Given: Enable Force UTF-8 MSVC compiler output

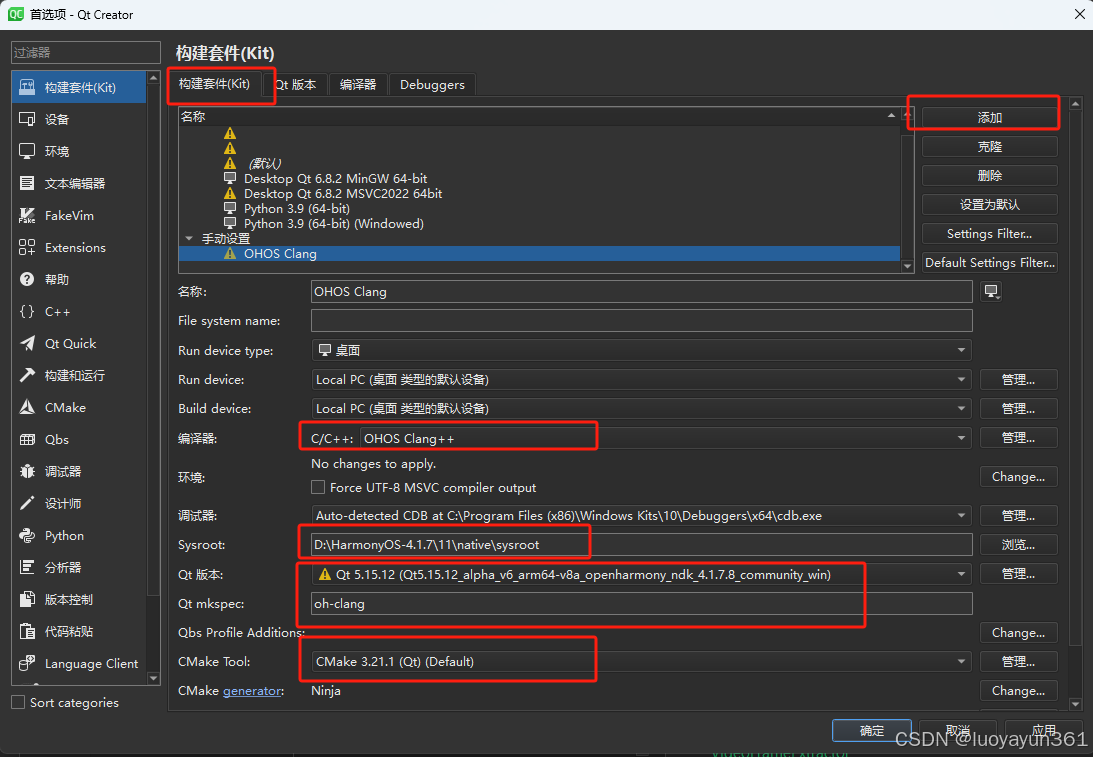Looking at the screenshot, I should 318,487.
